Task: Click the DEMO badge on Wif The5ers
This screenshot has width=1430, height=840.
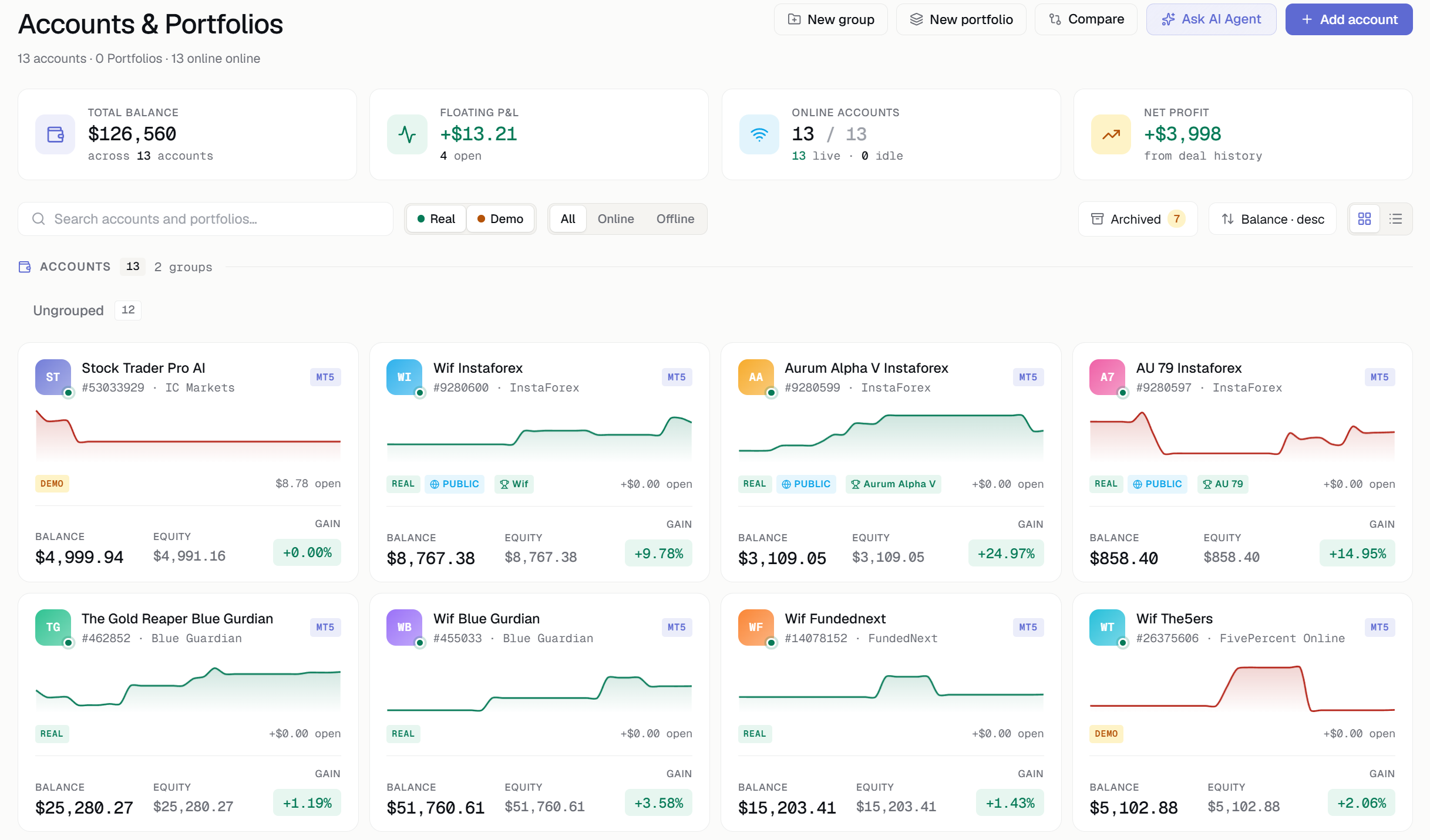Action: (x=1106, y=734)
